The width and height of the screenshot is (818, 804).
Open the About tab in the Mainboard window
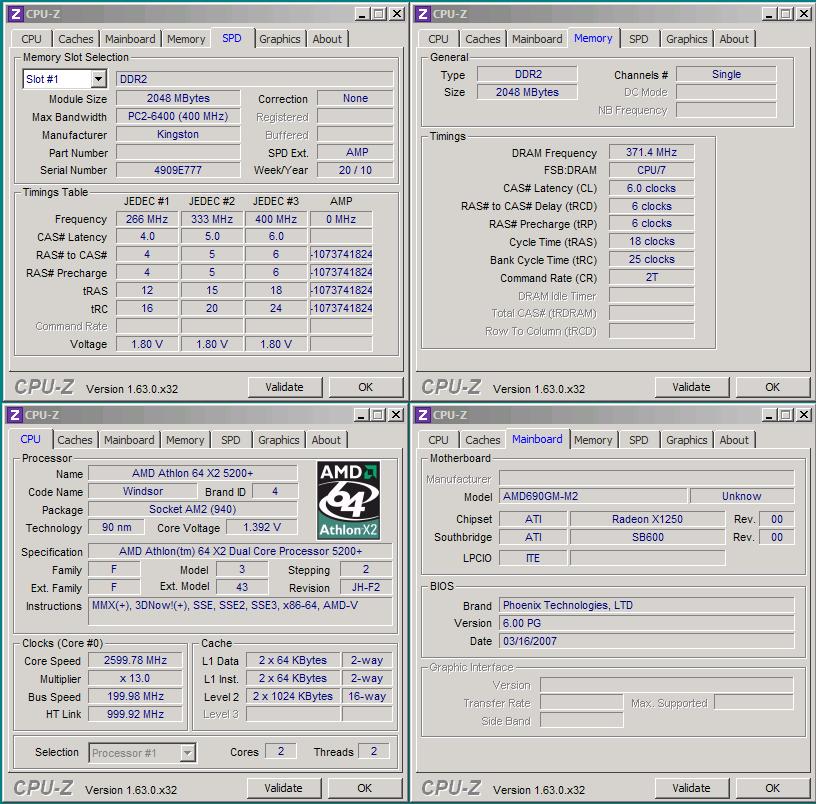[734, 440]
